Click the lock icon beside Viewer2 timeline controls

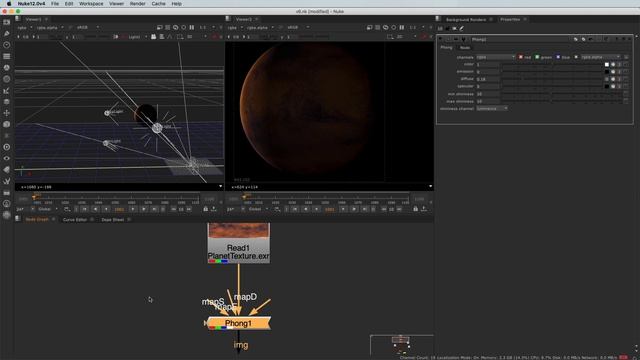[416, 209]
